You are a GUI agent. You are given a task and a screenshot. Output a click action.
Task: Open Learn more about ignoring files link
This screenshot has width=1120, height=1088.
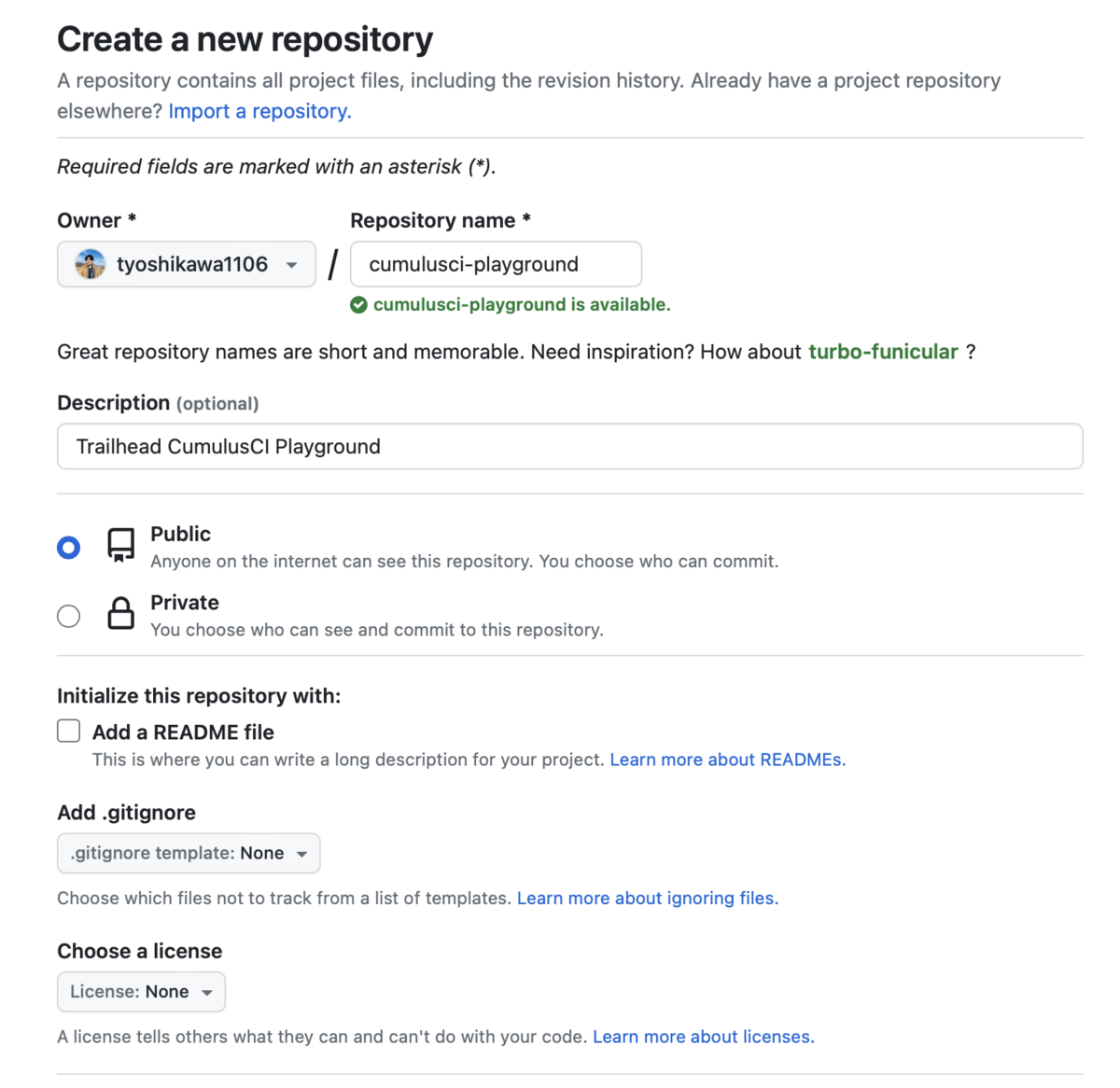point(647,898)
